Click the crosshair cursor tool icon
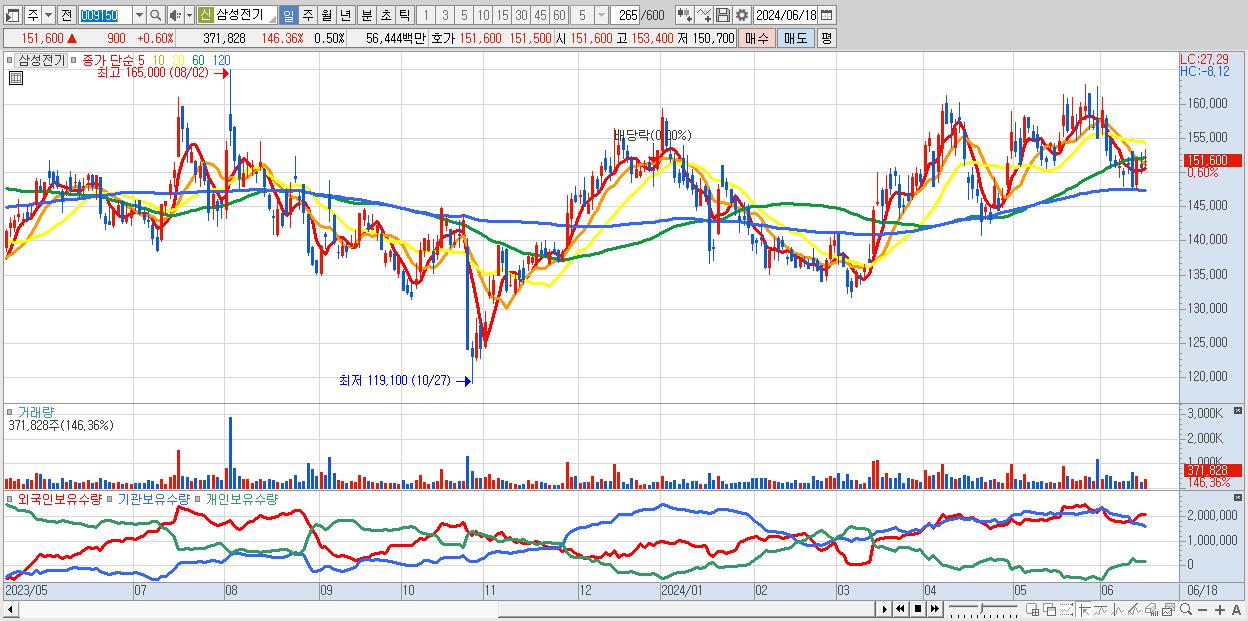The image size is (1248, 621). [1084, 609]
